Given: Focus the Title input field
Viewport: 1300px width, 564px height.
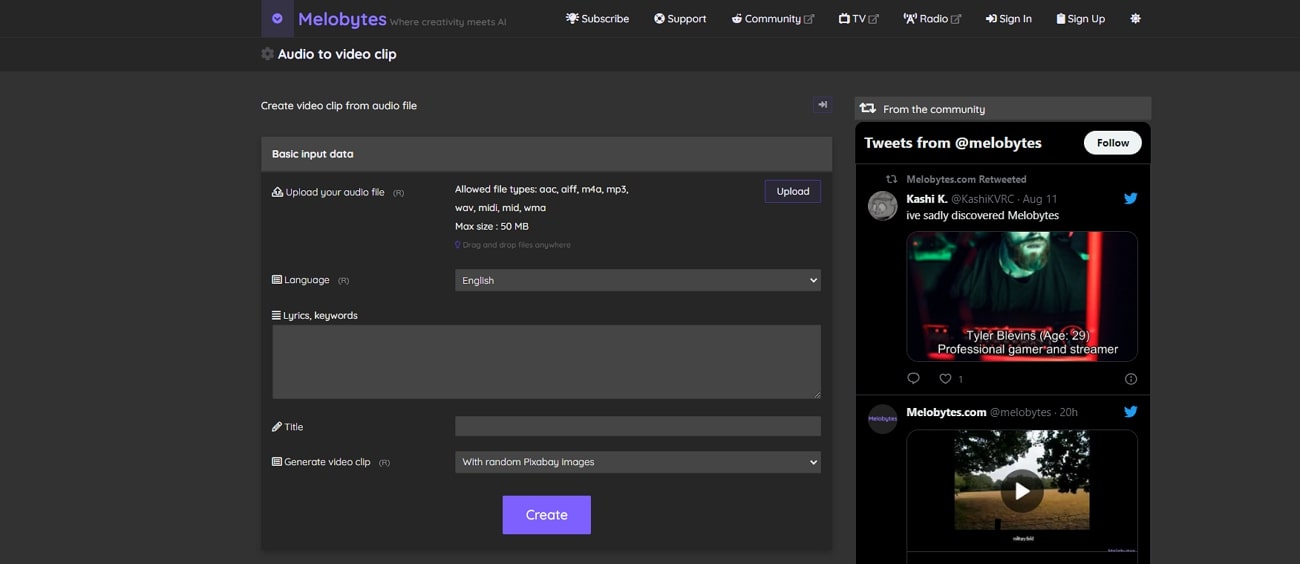Looking at the screenshot, I should coord(638,426).
